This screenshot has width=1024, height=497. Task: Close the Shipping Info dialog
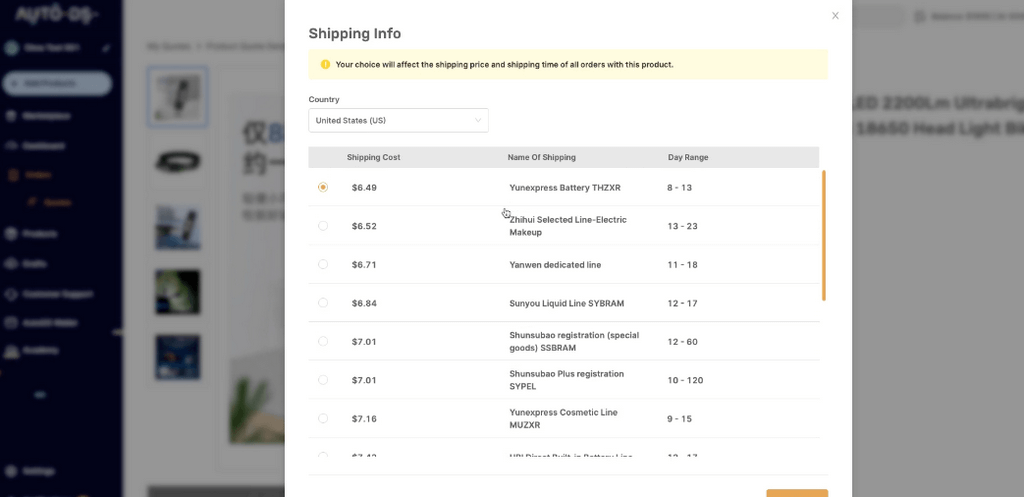coord(835,16)
